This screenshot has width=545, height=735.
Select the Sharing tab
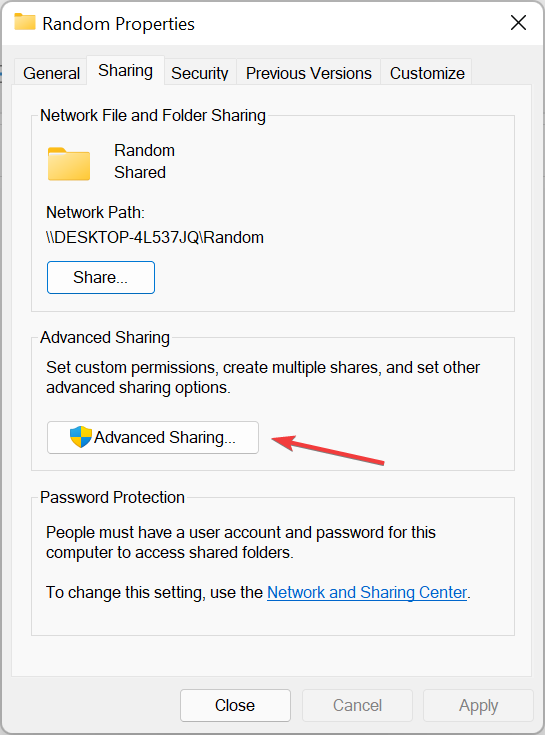click(x=125, y=70)
